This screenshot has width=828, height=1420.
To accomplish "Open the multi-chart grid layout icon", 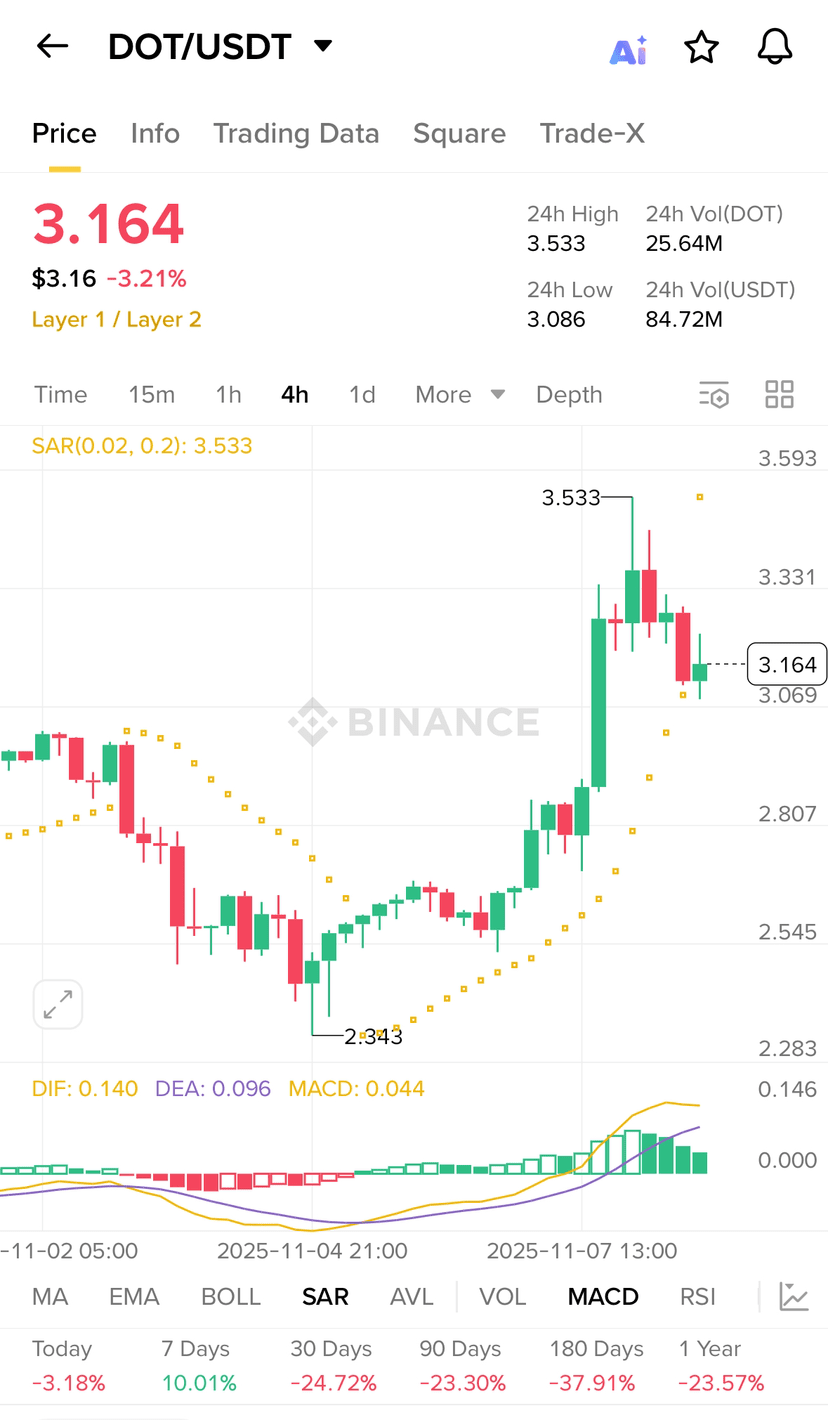I will click(x=779, y=394).
